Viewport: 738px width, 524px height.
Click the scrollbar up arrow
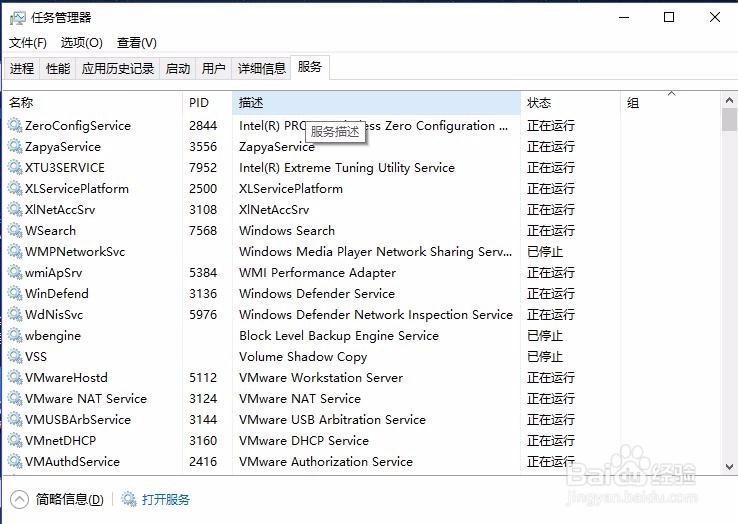click(x=729, y=100)
